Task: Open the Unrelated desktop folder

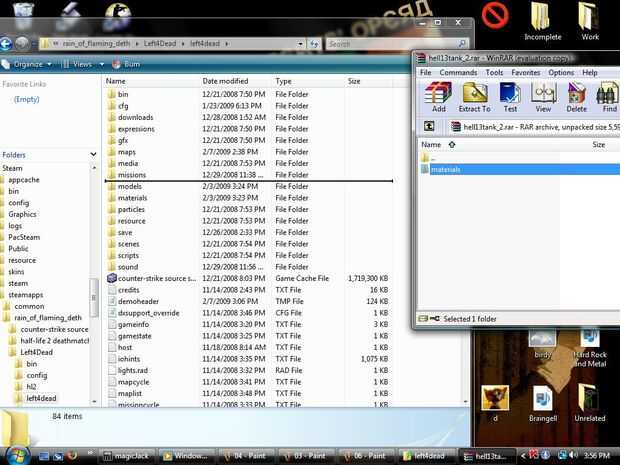Action: click(590, 403)
